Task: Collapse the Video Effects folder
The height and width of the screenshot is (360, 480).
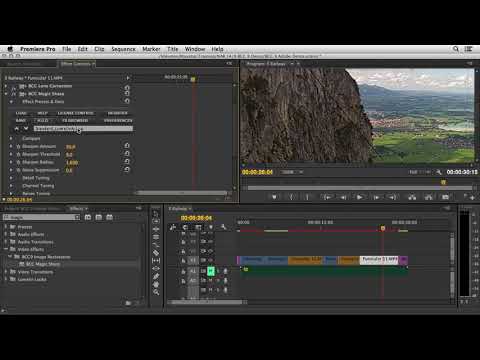Action: (x=5, y=249)
